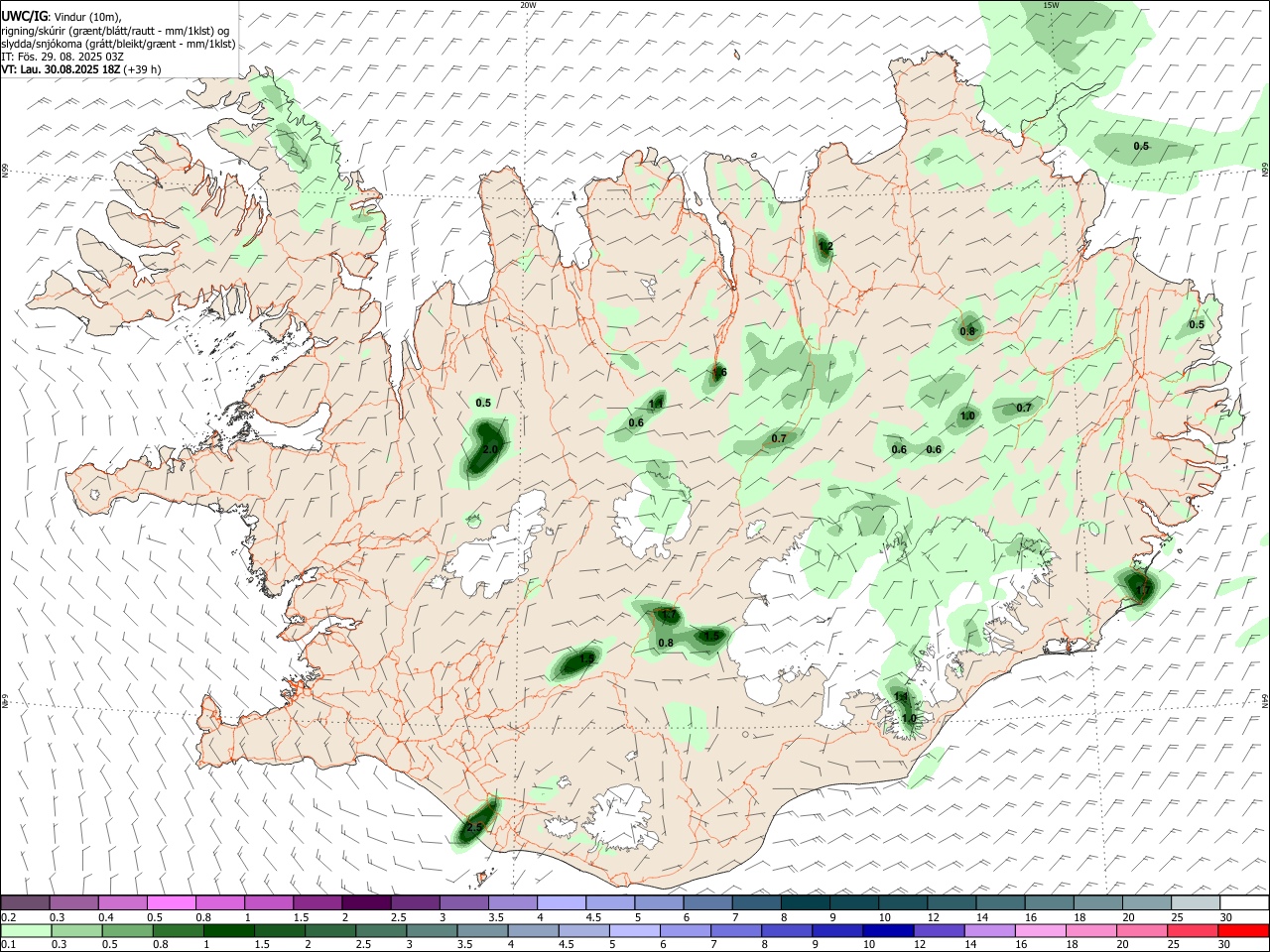Click the 'UWC/IG: Vindur (10m)' title text

pyautogui.click(x=62, y=16)
